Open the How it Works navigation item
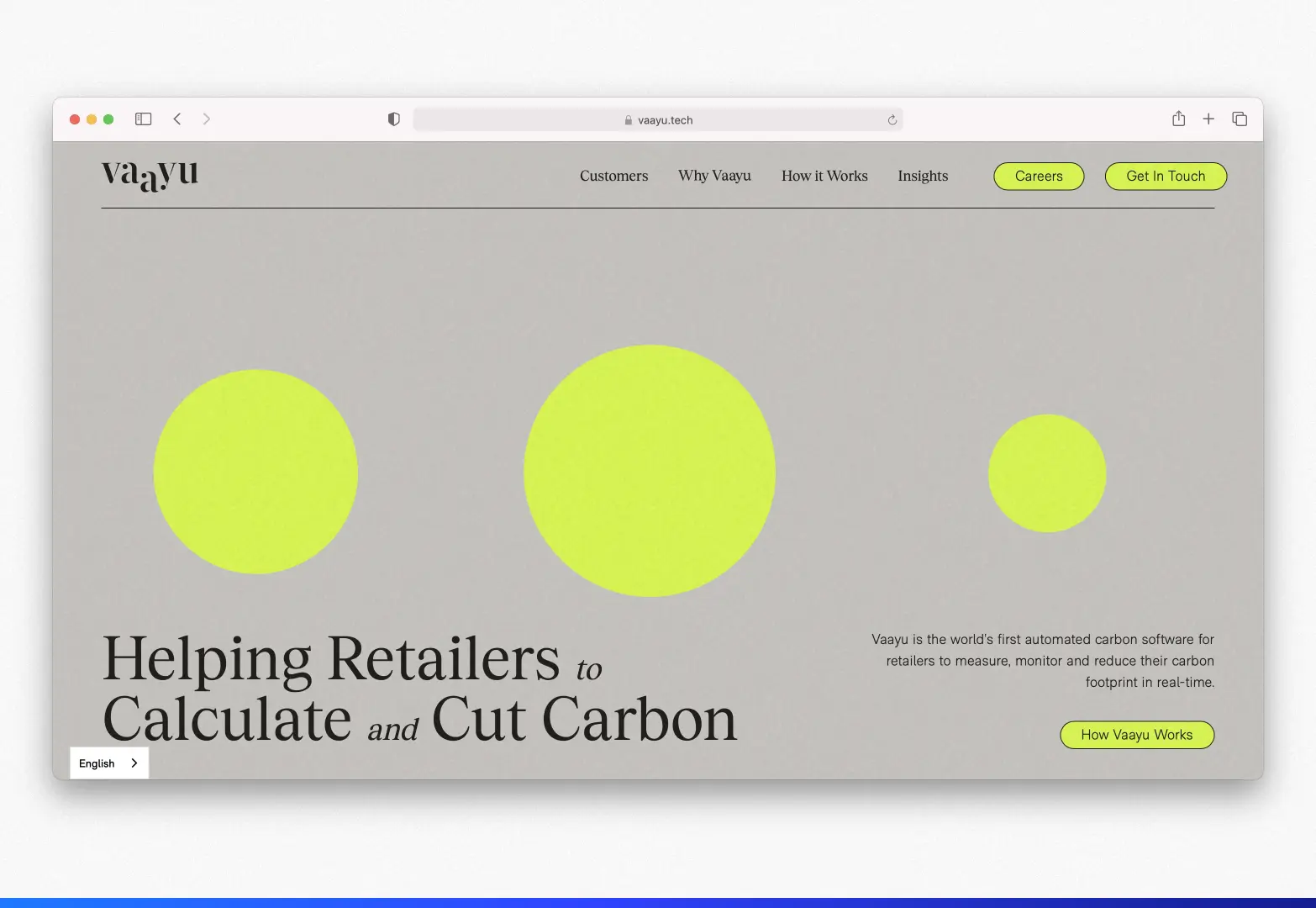The image size is (1316, 908). click(x=824, y=176)
